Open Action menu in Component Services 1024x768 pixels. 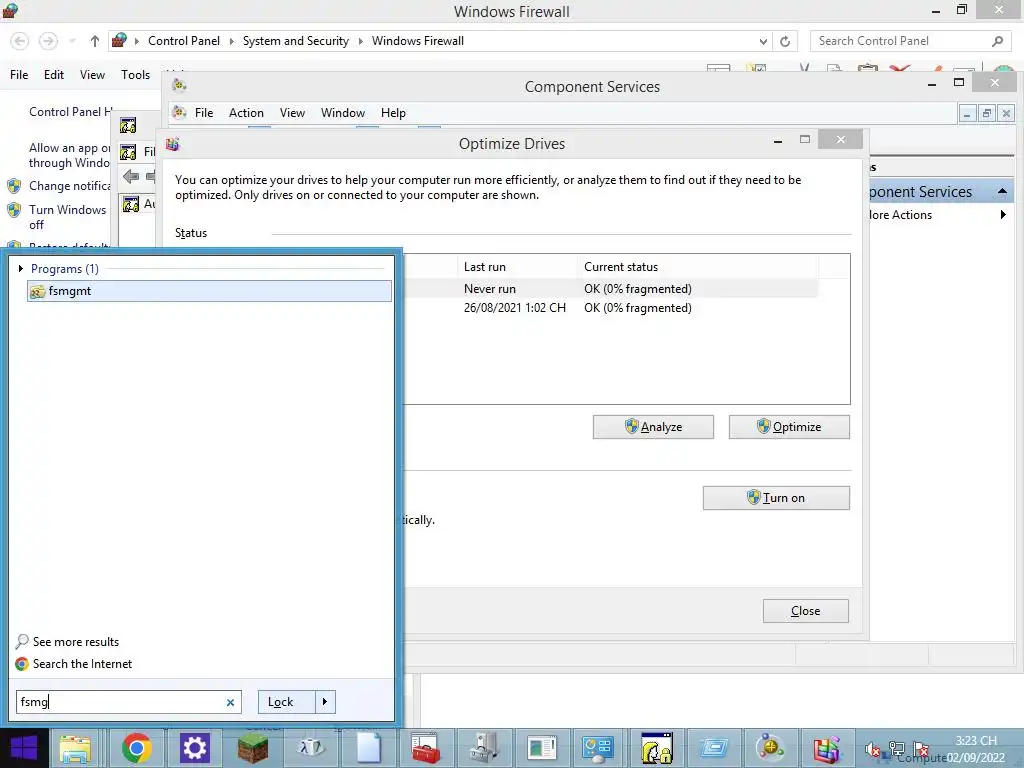click(246, 112)
